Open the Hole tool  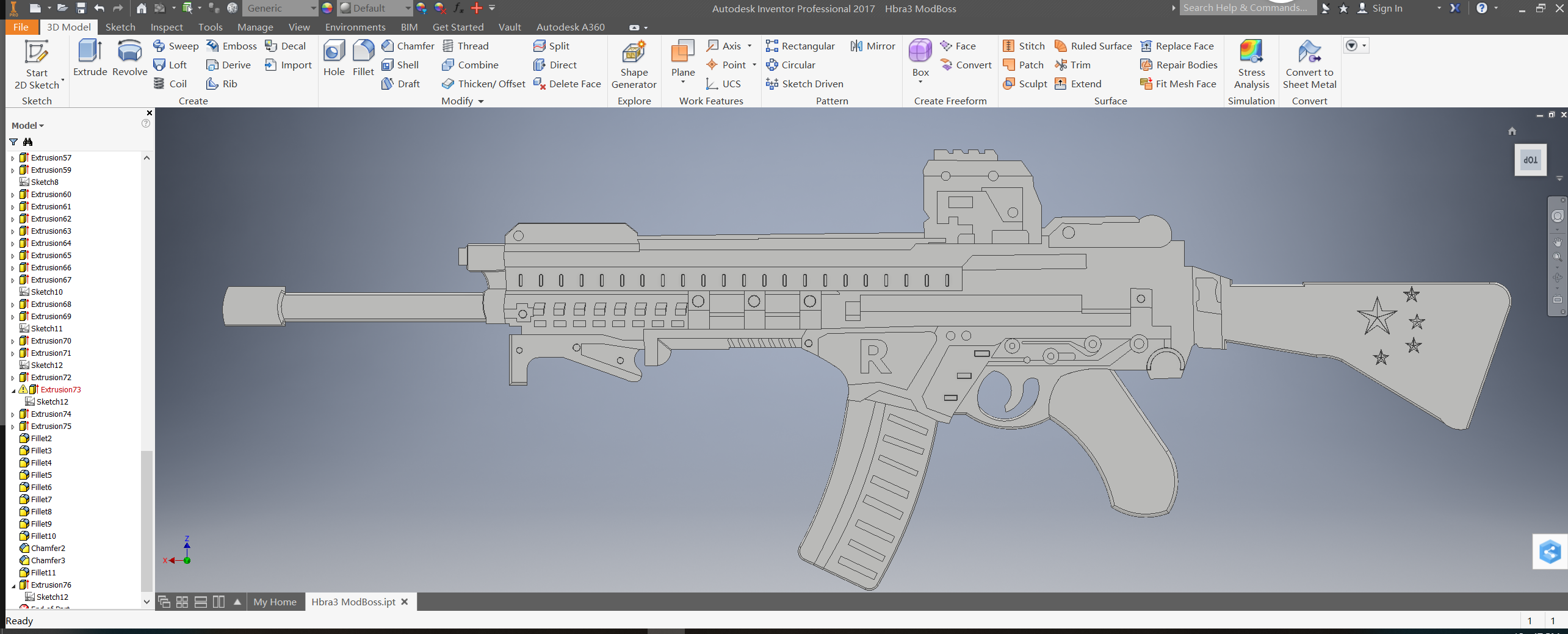(333, 59)
